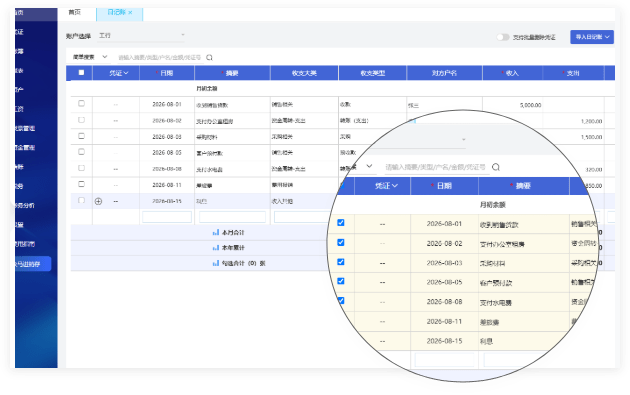
Task: Click the bar chart icon beside 本月合计
Action: click(x=216, y=232)
